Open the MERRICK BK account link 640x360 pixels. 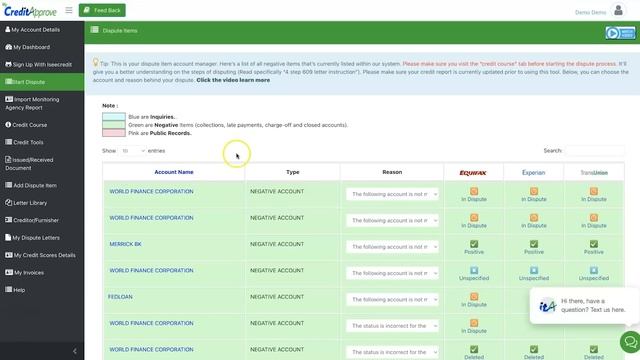pos(125,244)
